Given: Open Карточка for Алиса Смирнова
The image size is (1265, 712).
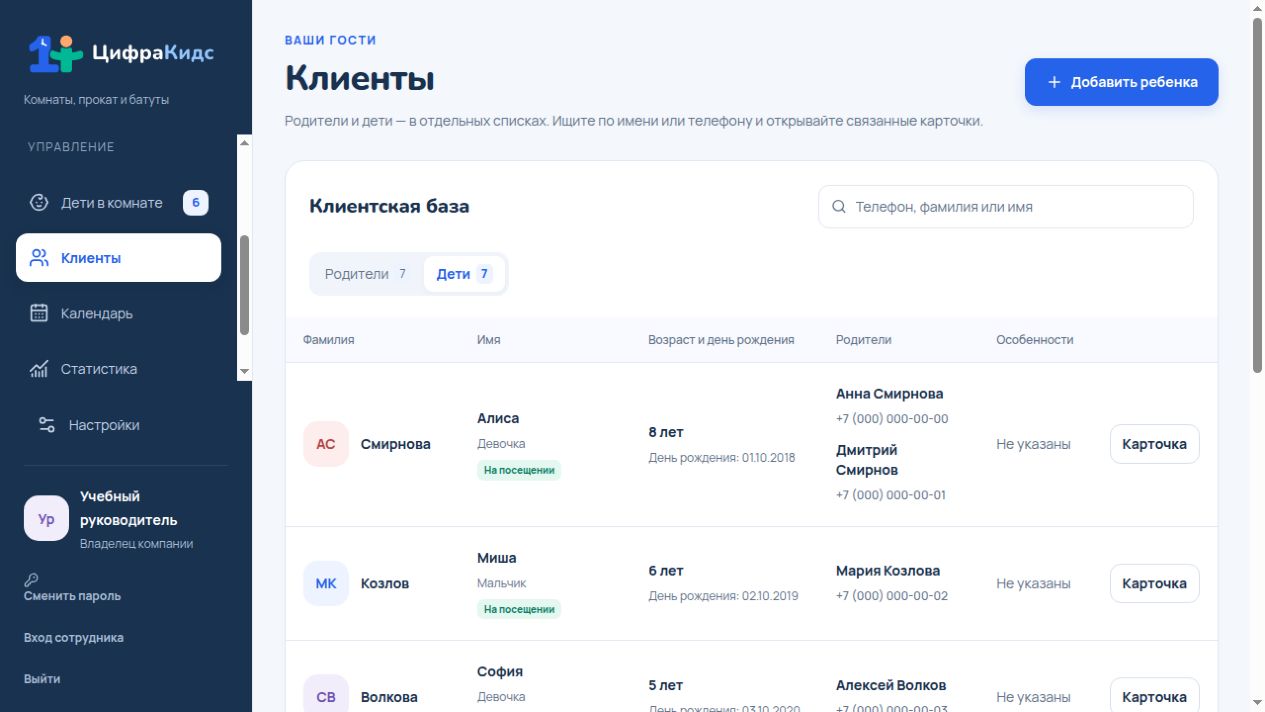Looking at the screenshot, I should [1154, 444].
